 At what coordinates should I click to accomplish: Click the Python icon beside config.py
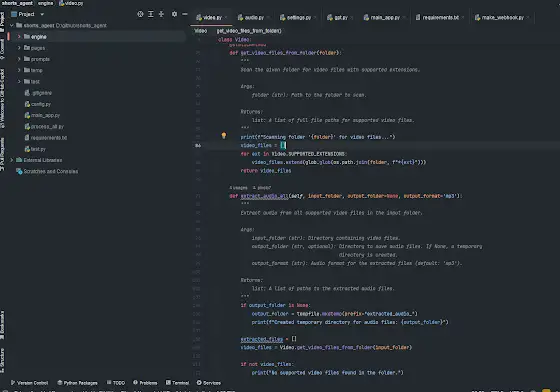pyautogui.click(x=27, y=104)
